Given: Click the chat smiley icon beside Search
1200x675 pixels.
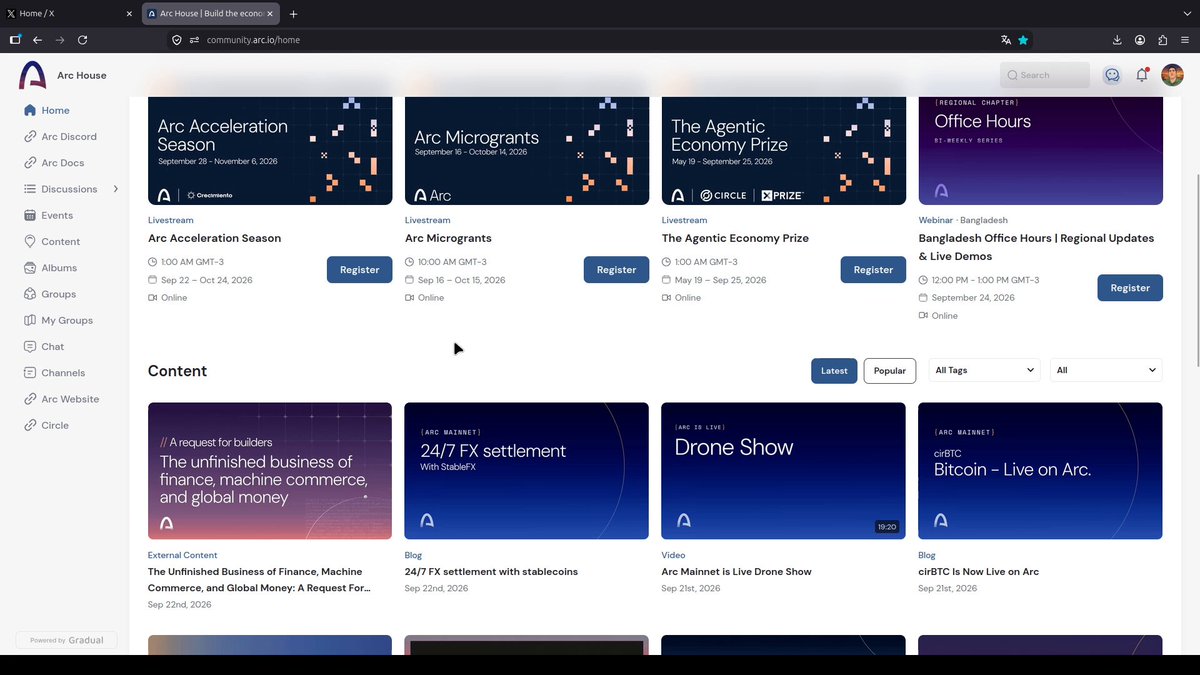Looking at the screenshot, I should (x=1112, y=75).
